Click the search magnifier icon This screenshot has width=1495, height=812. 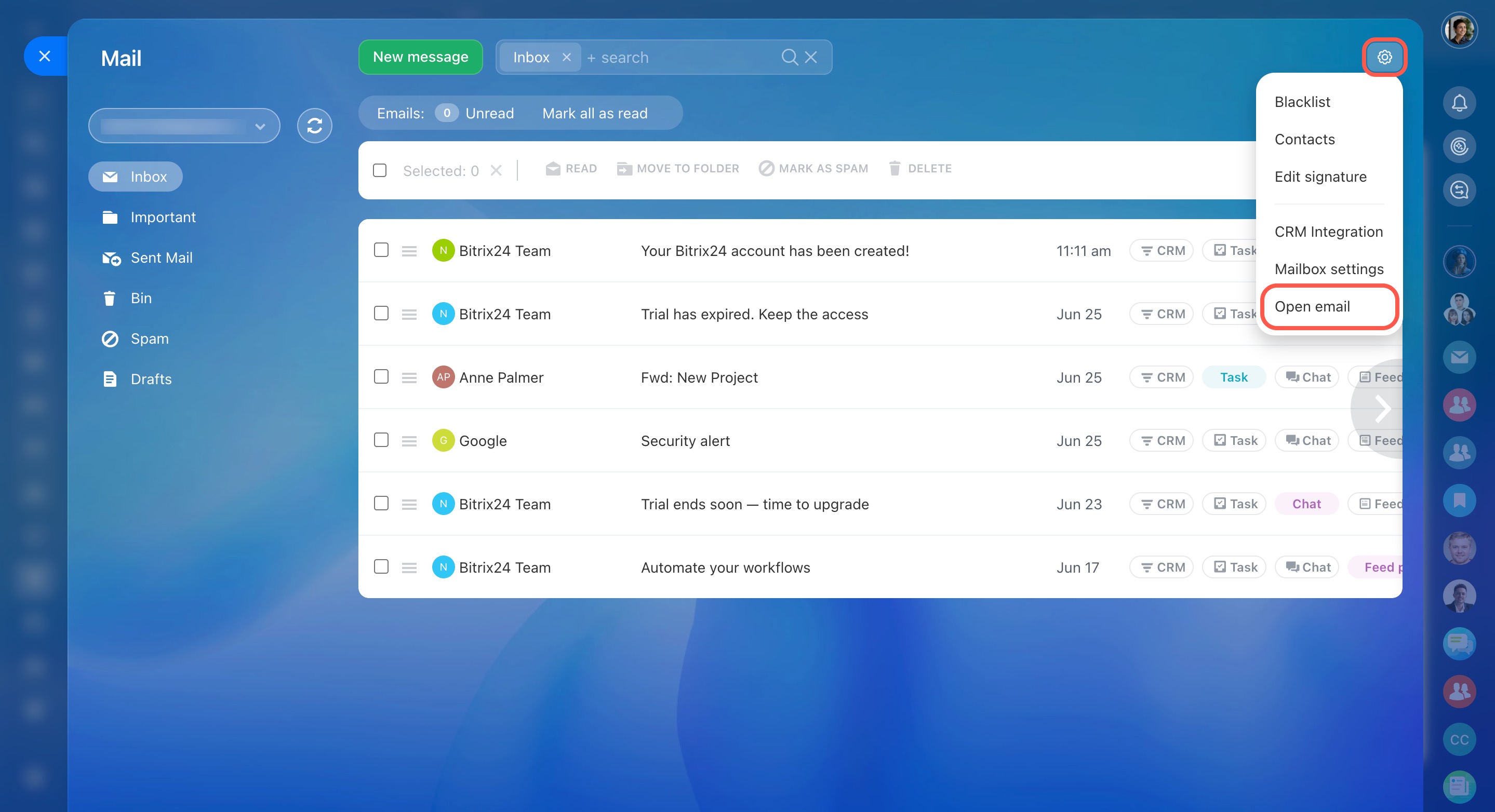(789, 57)
